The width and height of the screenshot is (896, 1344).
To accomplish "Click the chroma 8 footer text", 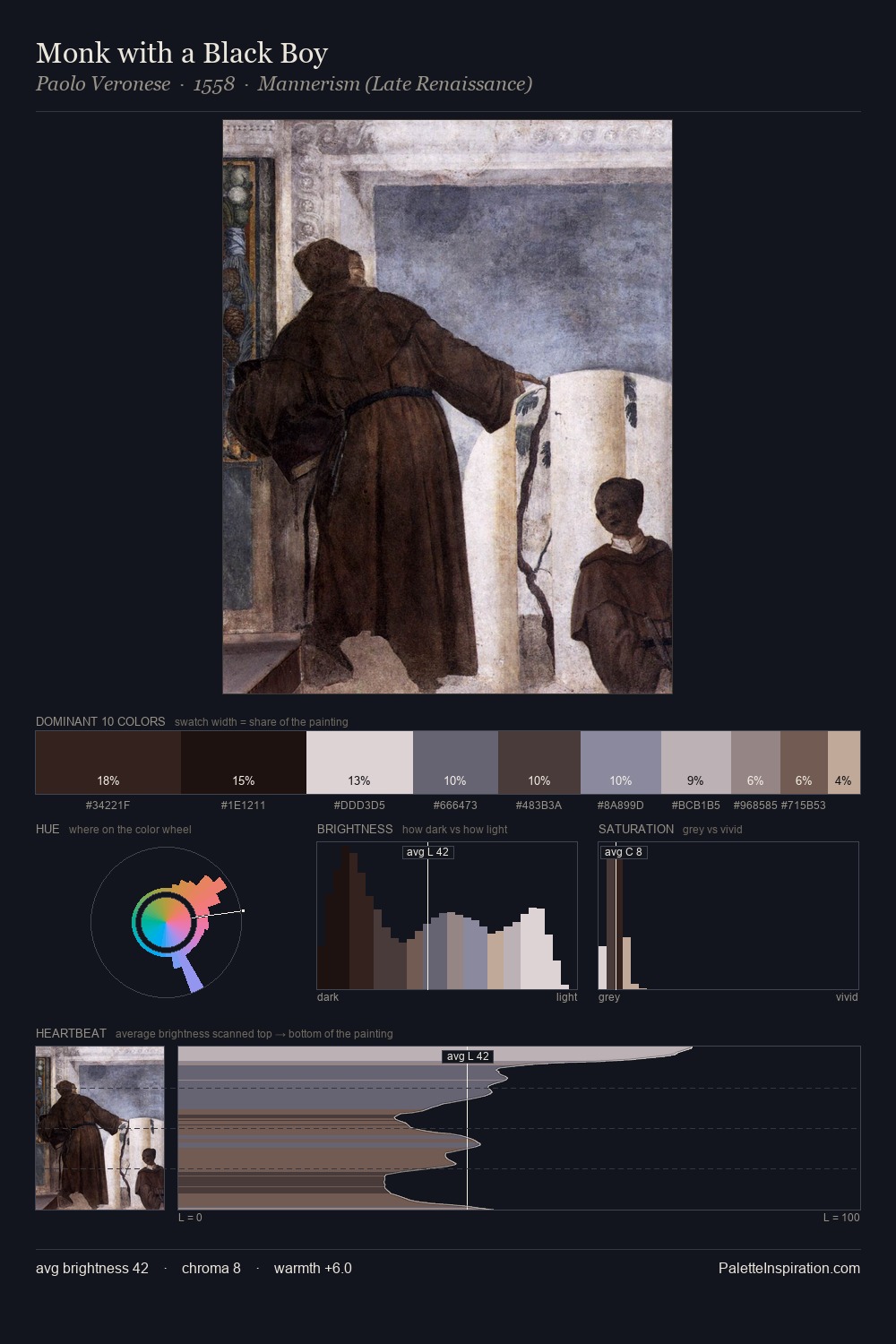I will tap(211, 1269).
